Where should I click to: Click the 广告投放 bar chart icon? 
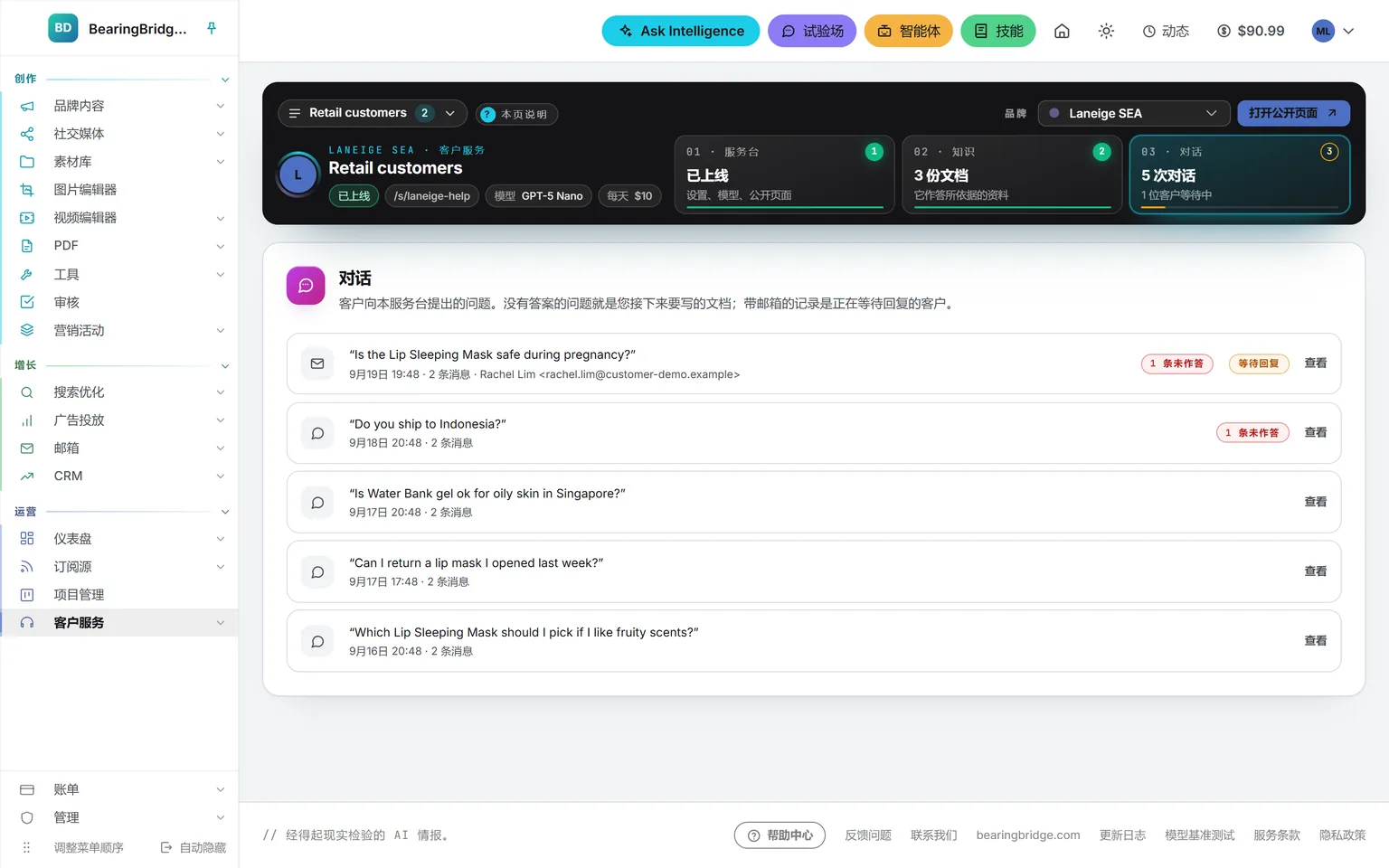27,420
